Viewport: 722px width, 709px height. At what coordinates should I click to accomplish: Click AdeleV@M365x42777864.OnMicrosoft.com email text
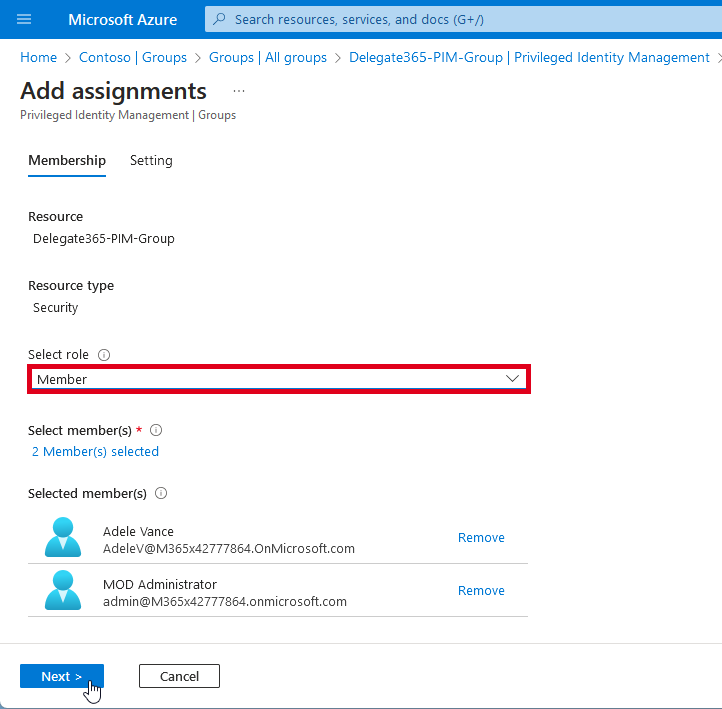[229, 549]
